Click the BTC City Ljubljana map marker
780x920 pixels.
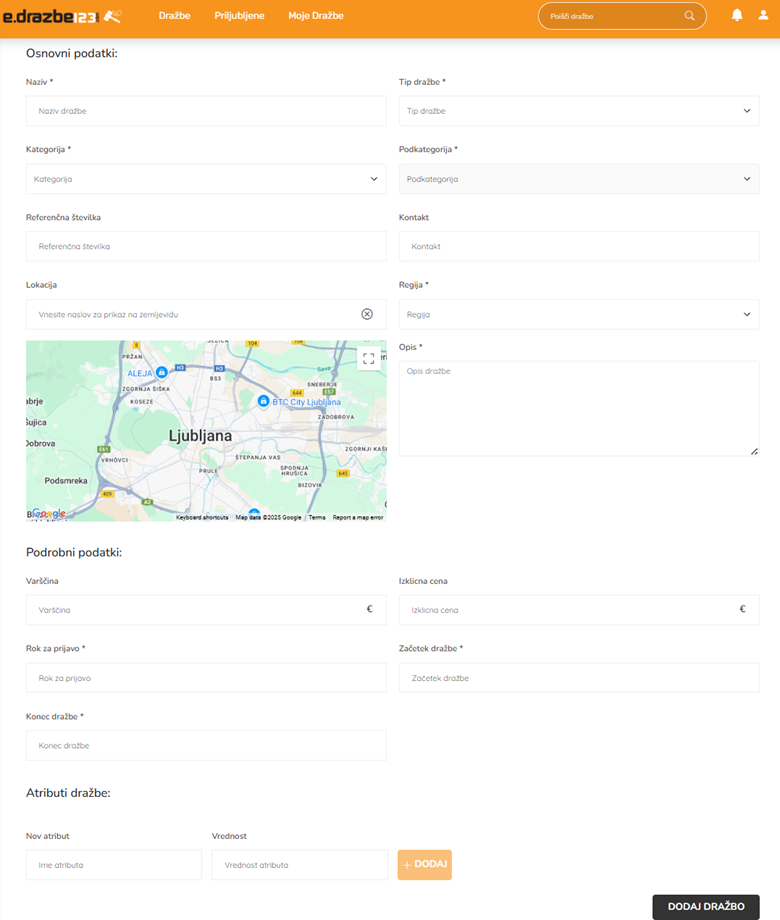[x=263, y=401]
